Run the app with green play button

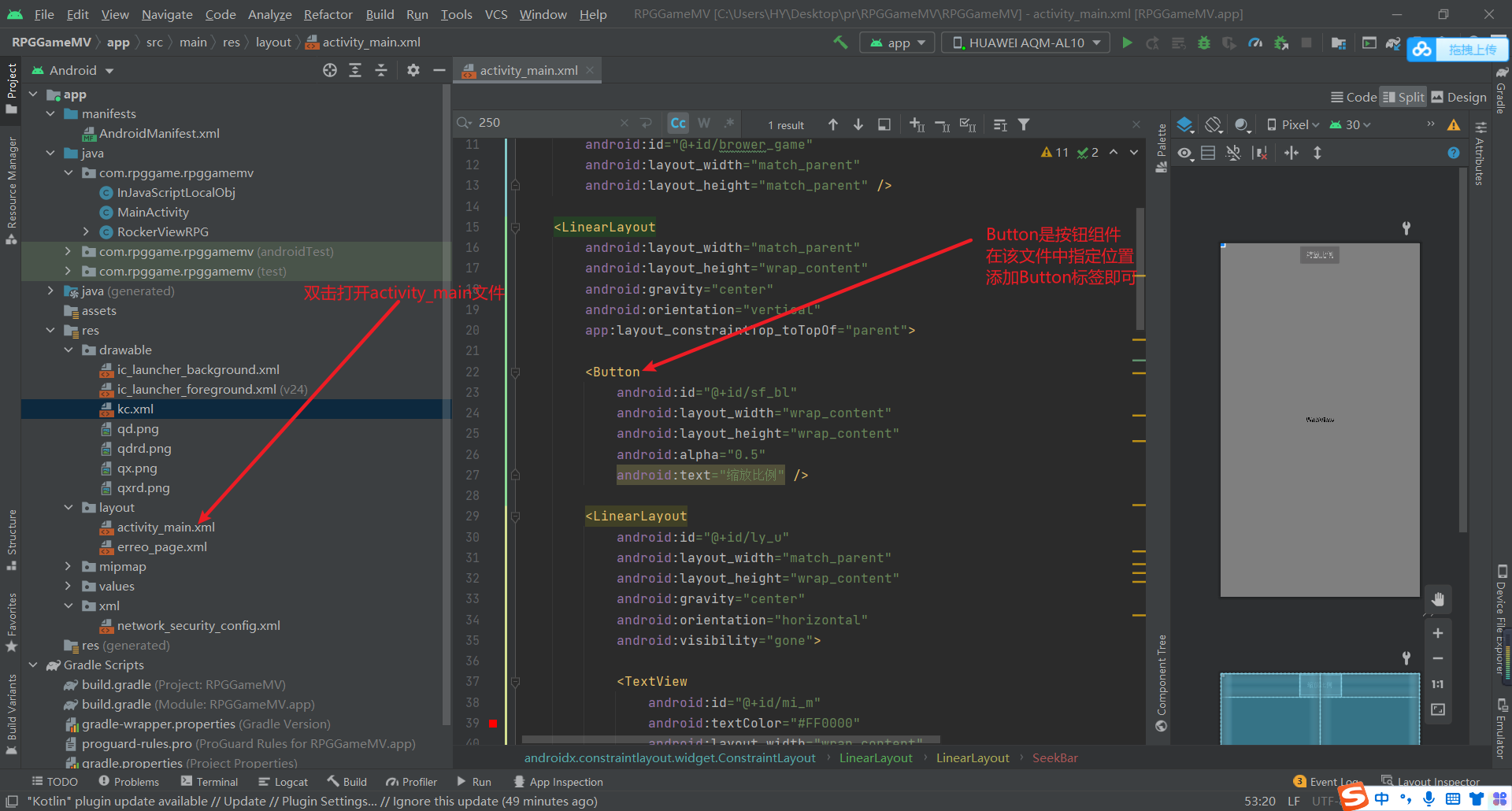1127,43
